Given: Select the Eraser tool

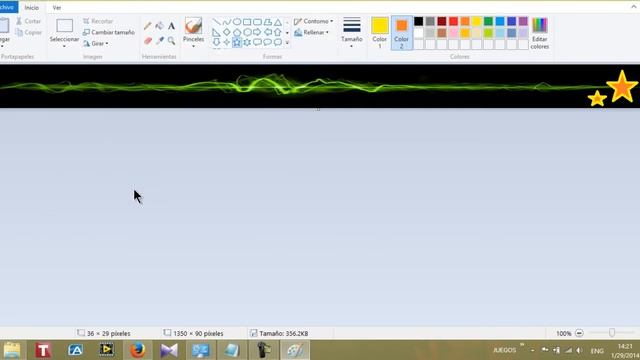Looking at the screenshot, I should coord(148,40).
